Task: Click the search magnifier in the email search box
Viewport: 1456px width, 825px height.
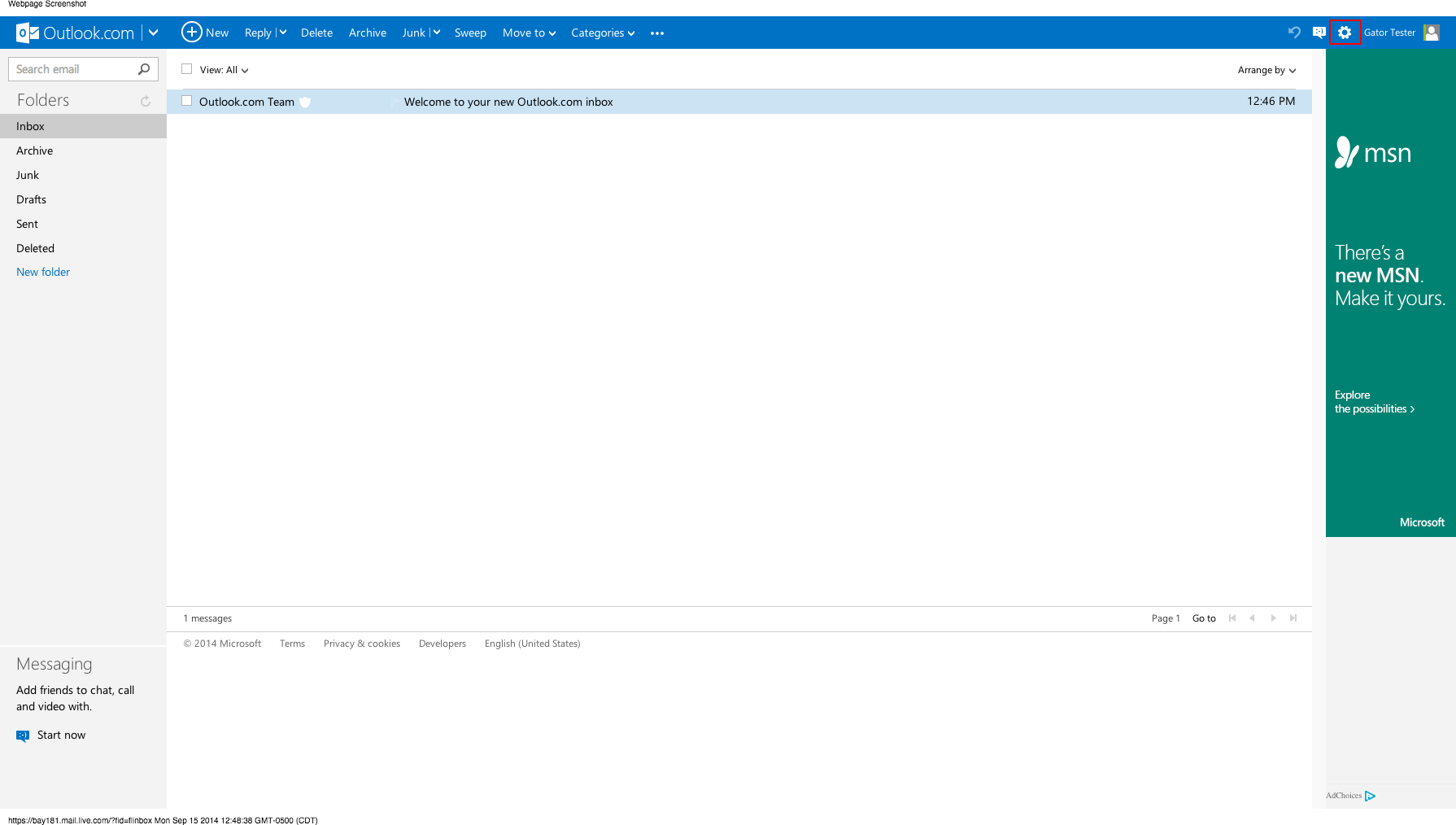Action: [143, 68]
